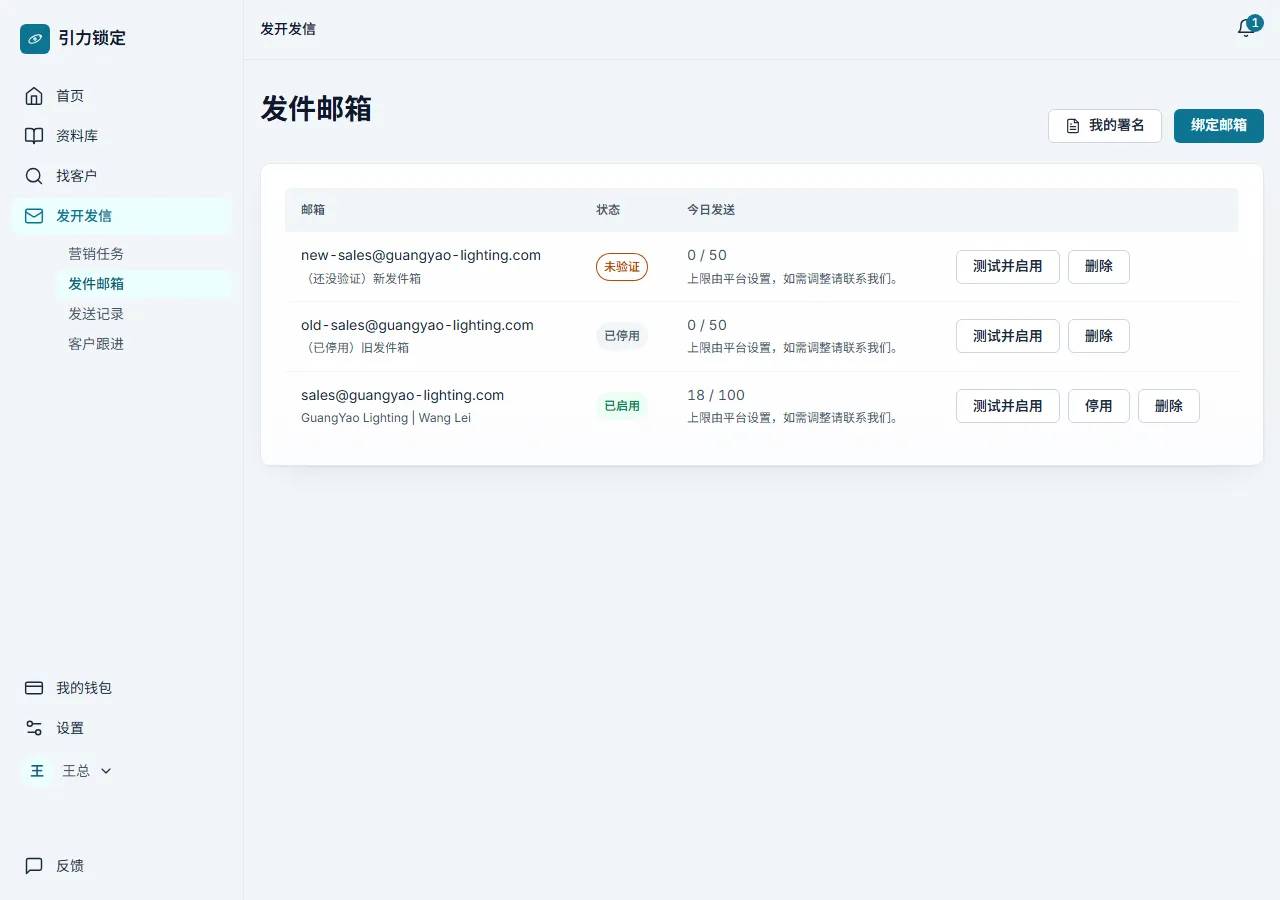Select 找客户 in the sidebar
The height and width of the screenshot is (900, 1280).
122,176
